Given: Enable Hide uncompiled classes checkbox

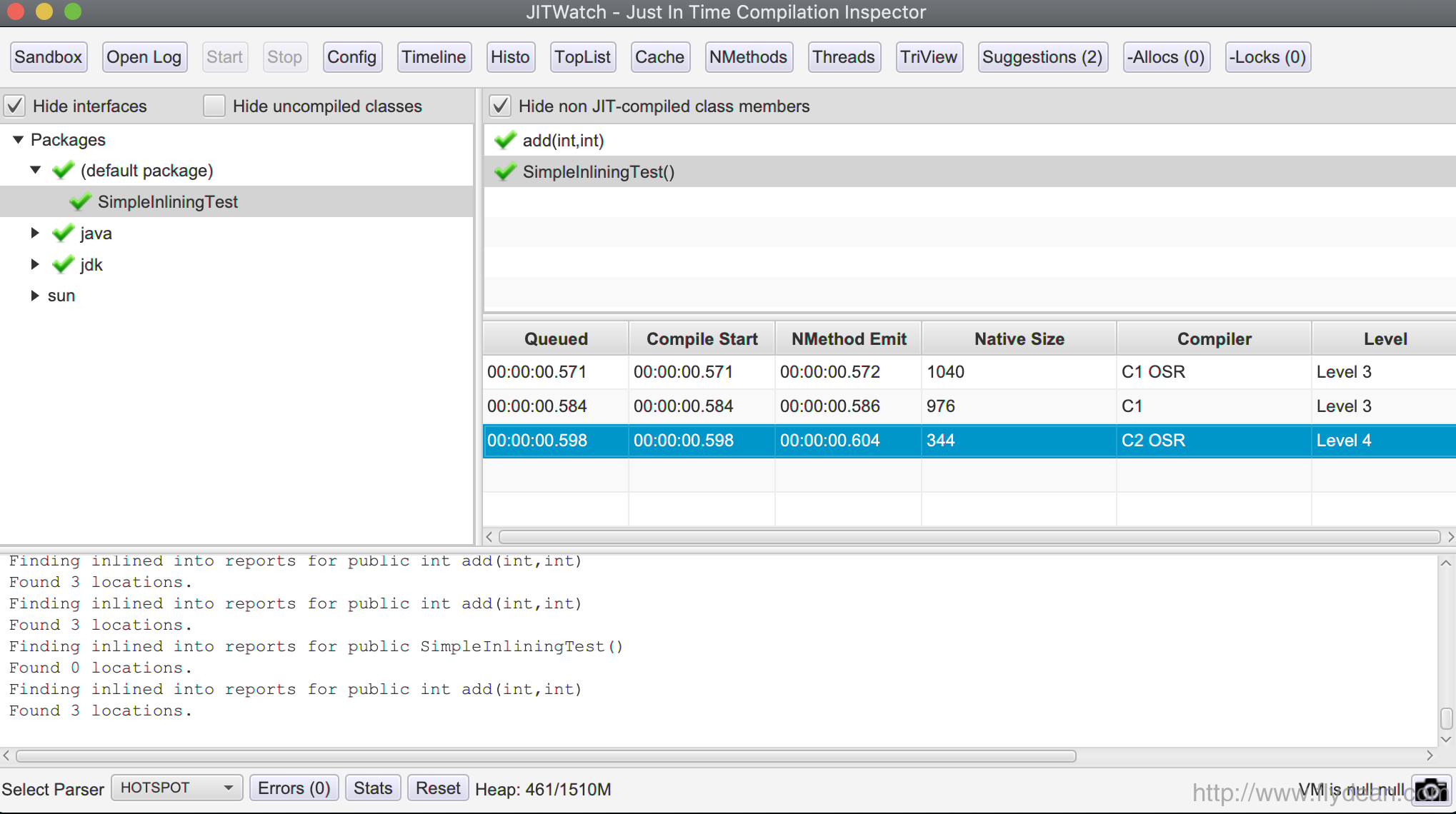Looking at the screenshot, I should pyautogui.click(x=214, y=106).
